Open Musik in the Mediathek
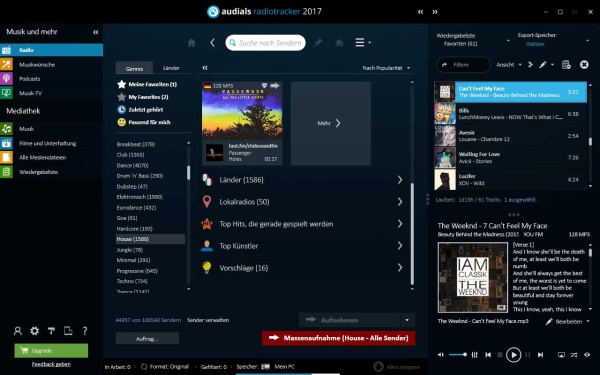The width and height of the screenshot is (600, 375). (x=51, y=129)
